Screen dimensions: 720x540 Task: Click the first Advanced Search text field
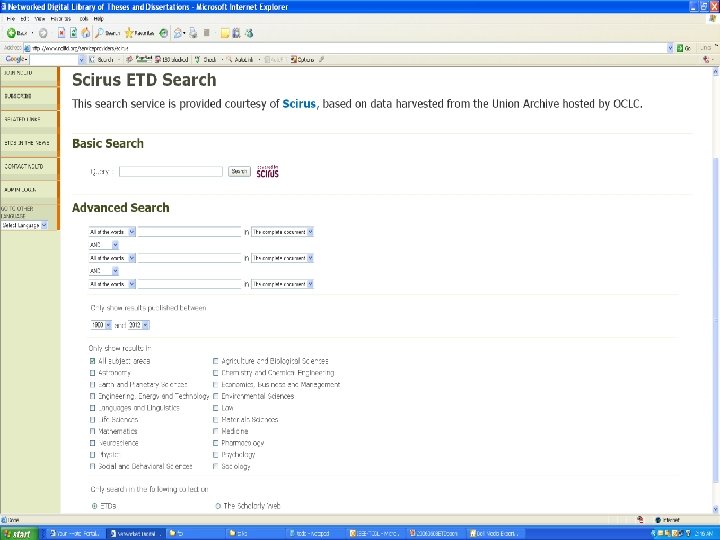[189, 232]
